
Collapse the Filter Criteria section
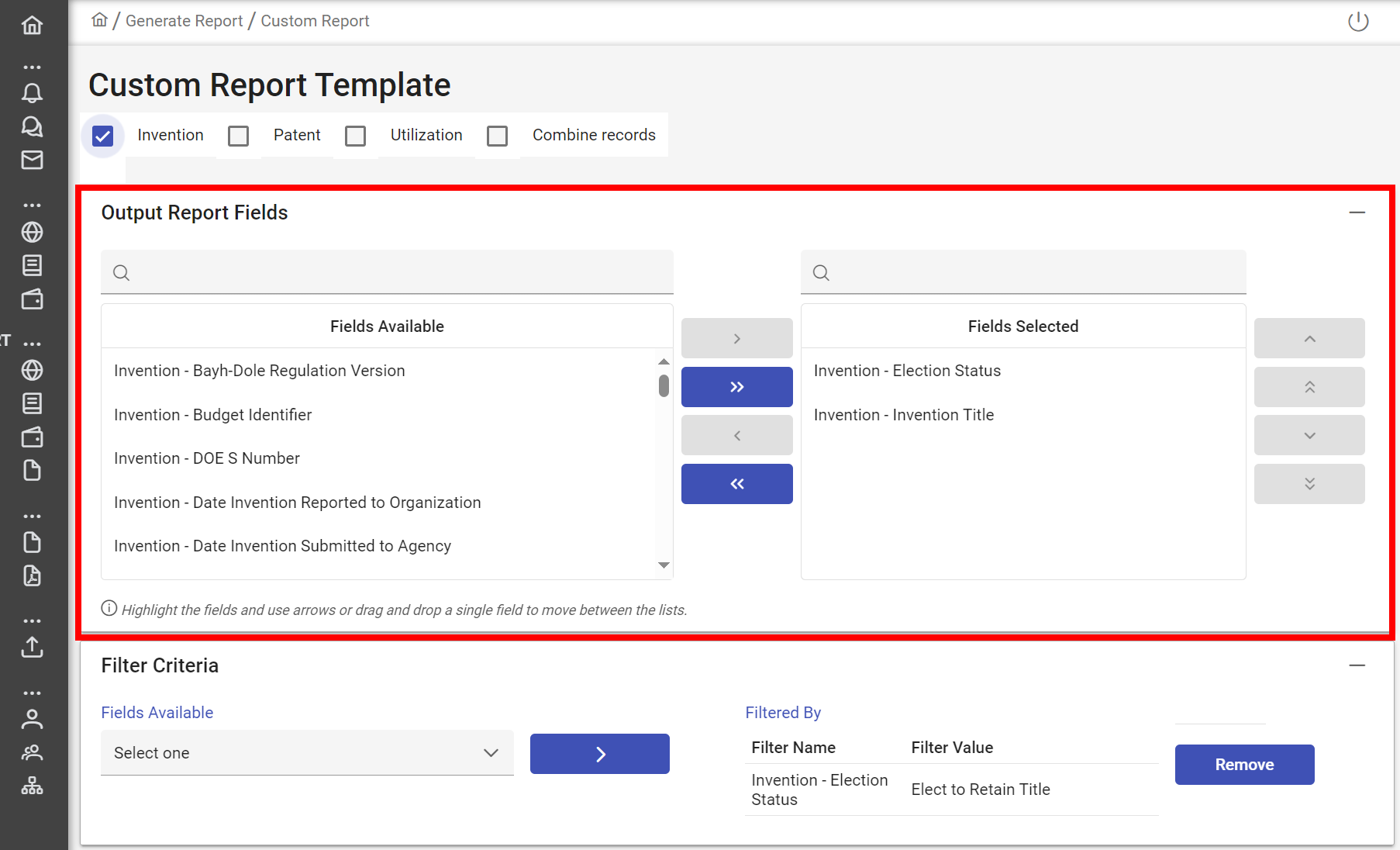pyautogui.click(x=1357, y=665)
